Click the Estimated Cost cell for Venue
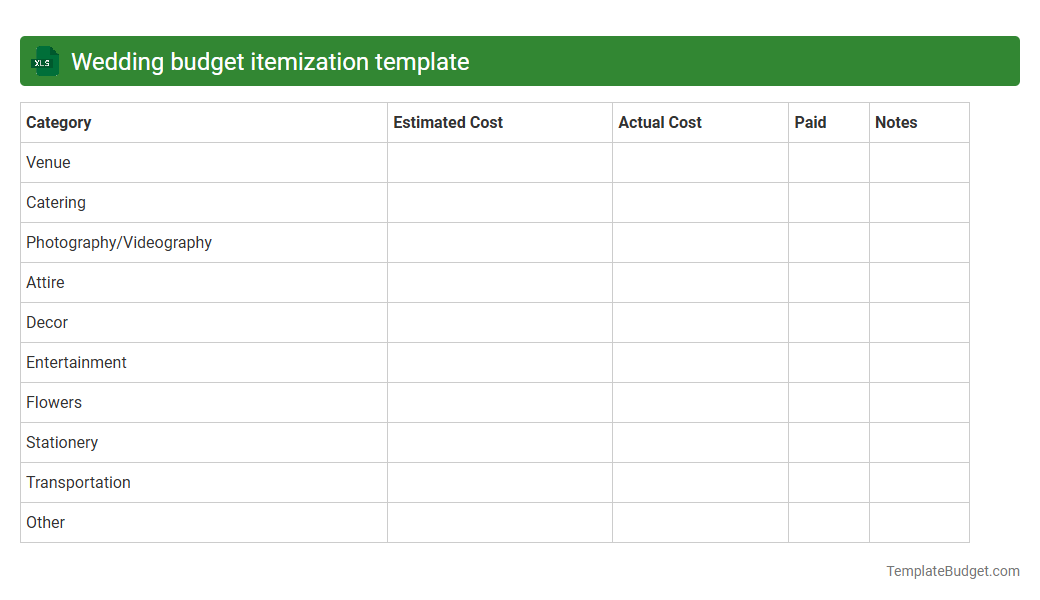 pos(499,162)
